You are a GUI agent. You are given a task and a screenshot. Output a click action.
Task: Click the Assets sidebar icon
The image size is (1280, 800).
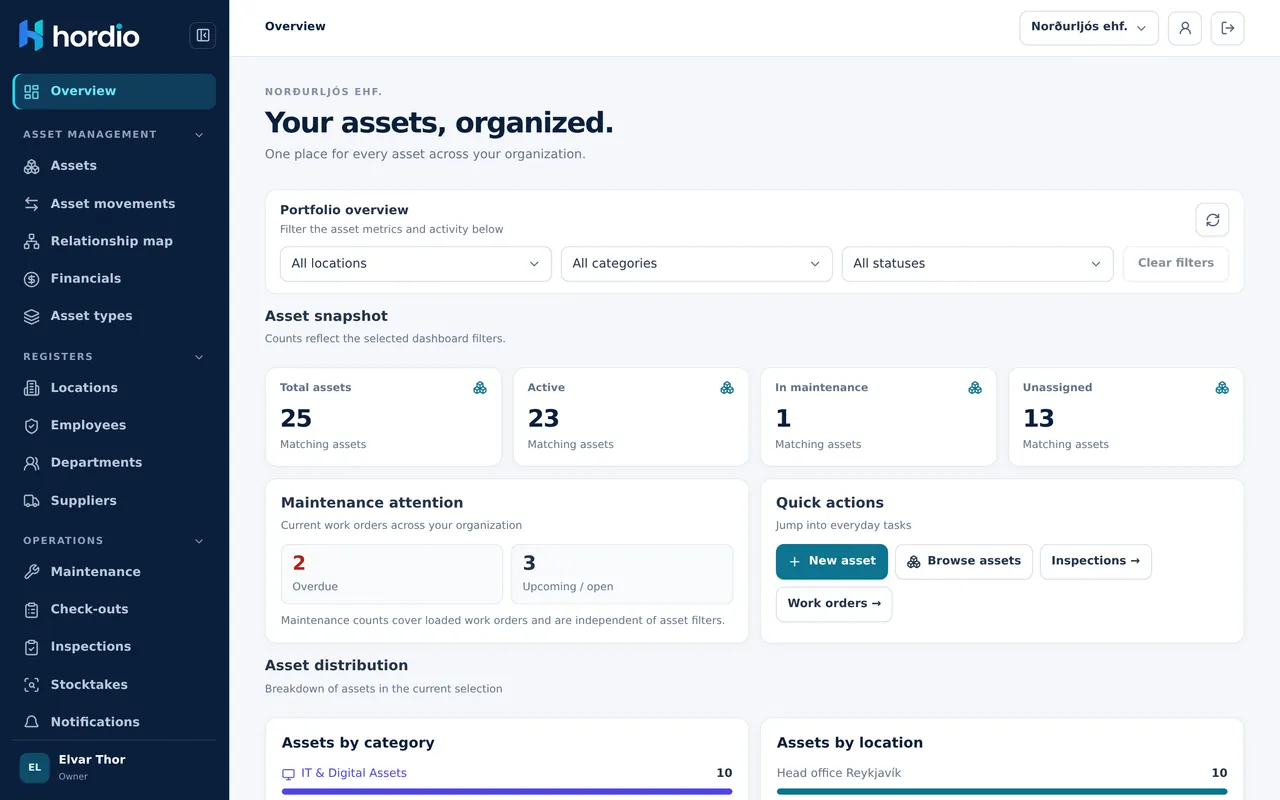(32, 166)
